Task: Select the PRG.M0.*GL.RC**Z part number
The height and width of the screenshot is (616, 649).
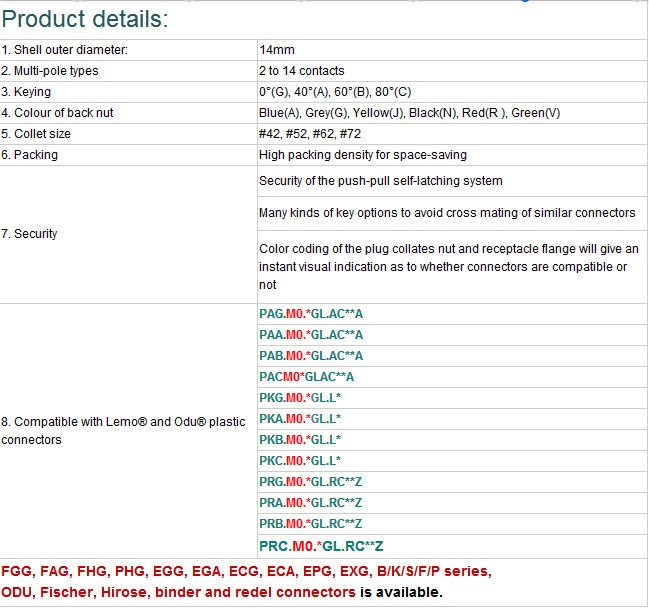Action: pyautogui.click(x=310, y=482)
